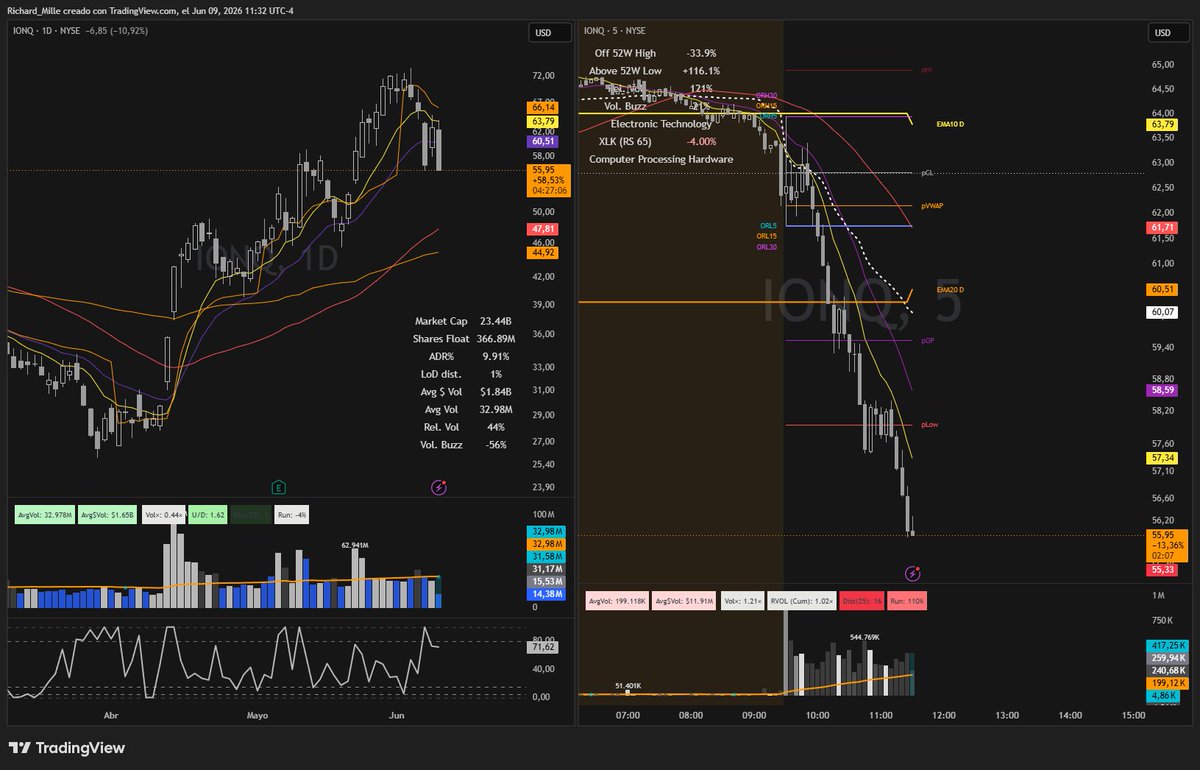Click the Shares Float 366.89M value
This screenshot has width=1200, height=770.
tap(495, 339)
